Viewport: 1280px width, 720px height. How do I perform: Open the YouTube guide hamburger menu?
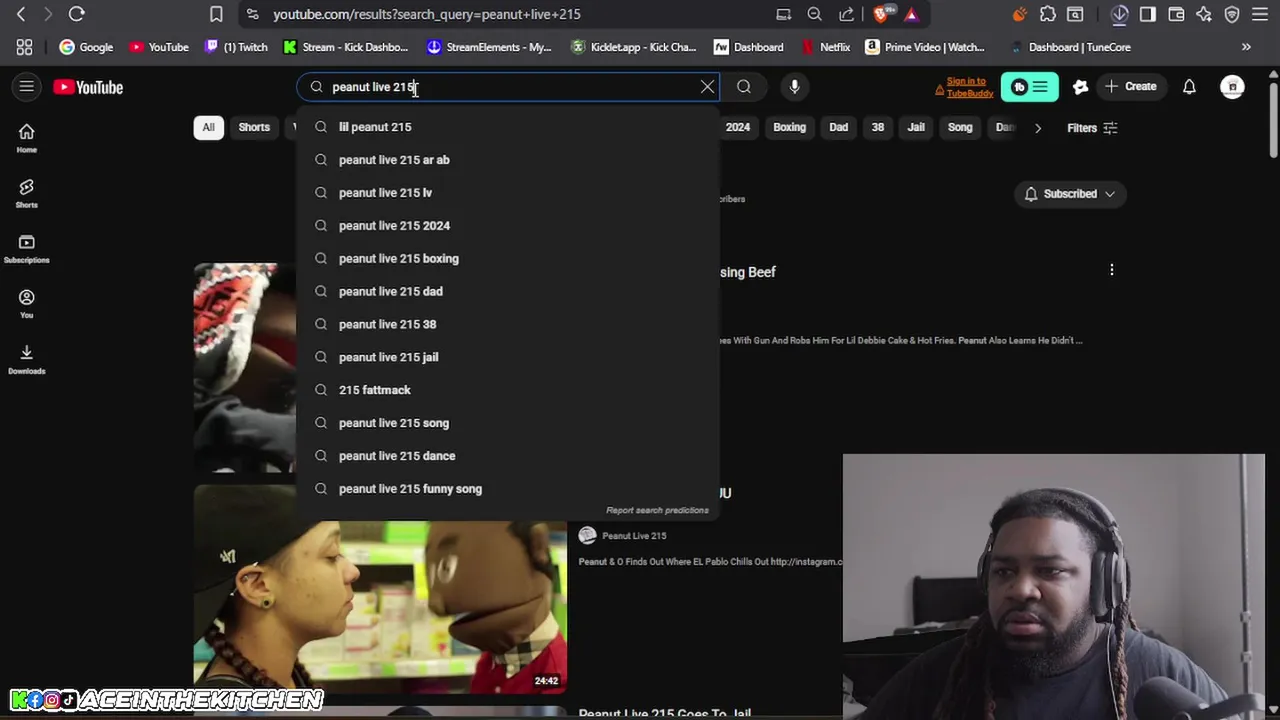(x=27, y=87)
